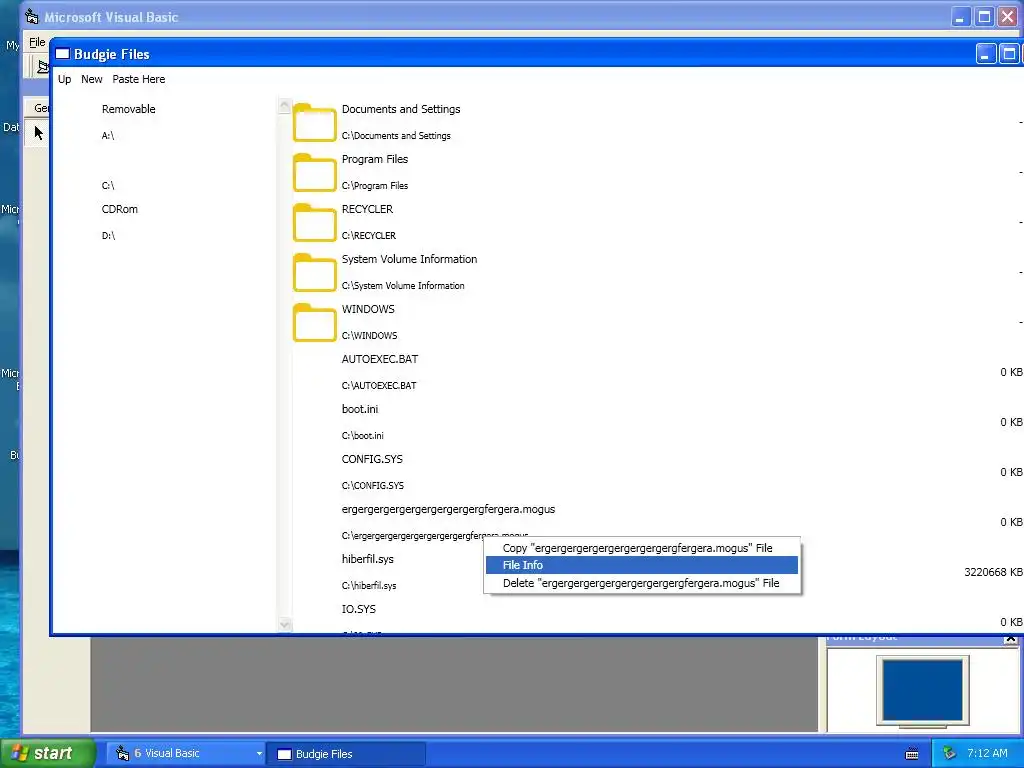Viewport: 1024px width, 768px height.
Task: Click the C:\WINDOWS path text
Action: point(369,336)
